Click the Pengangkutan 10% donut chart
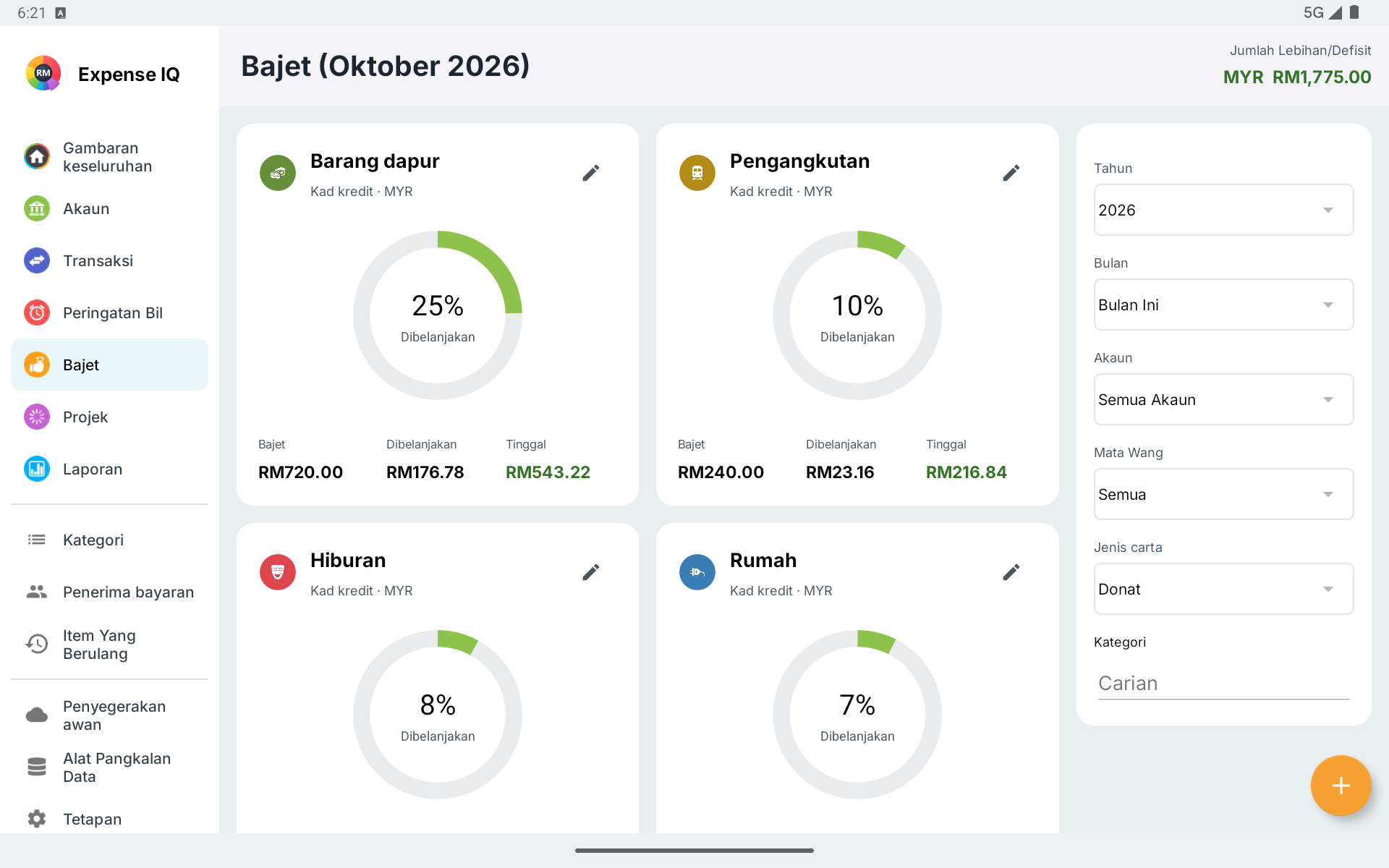The height and width of the screenshot is (868, 1389). (x=857, y=315)
